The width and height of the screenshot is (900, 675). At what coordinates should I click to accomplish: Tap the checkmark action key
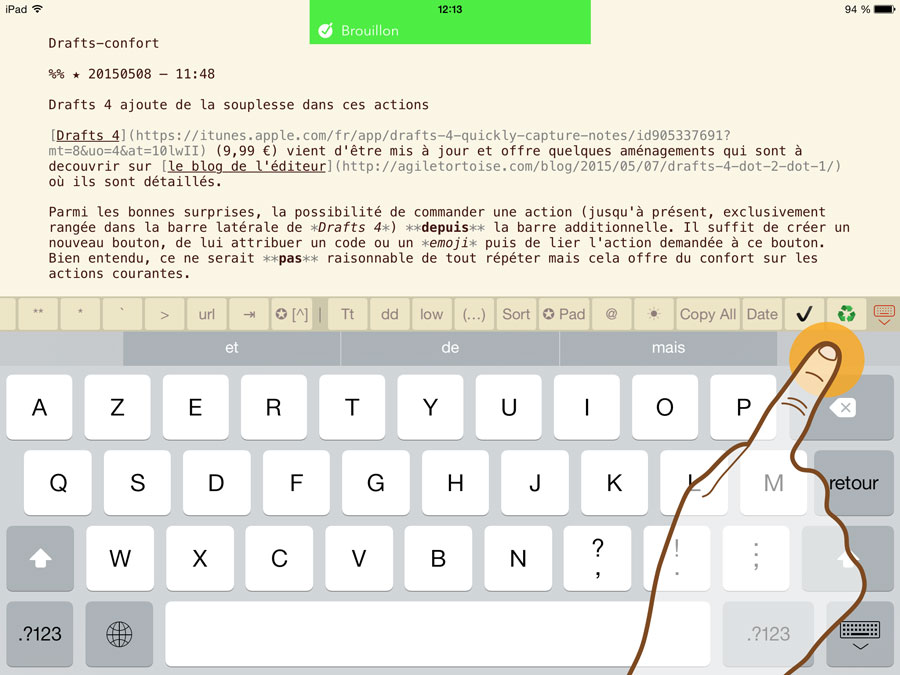pyautogui.click(x=803, y=314)
